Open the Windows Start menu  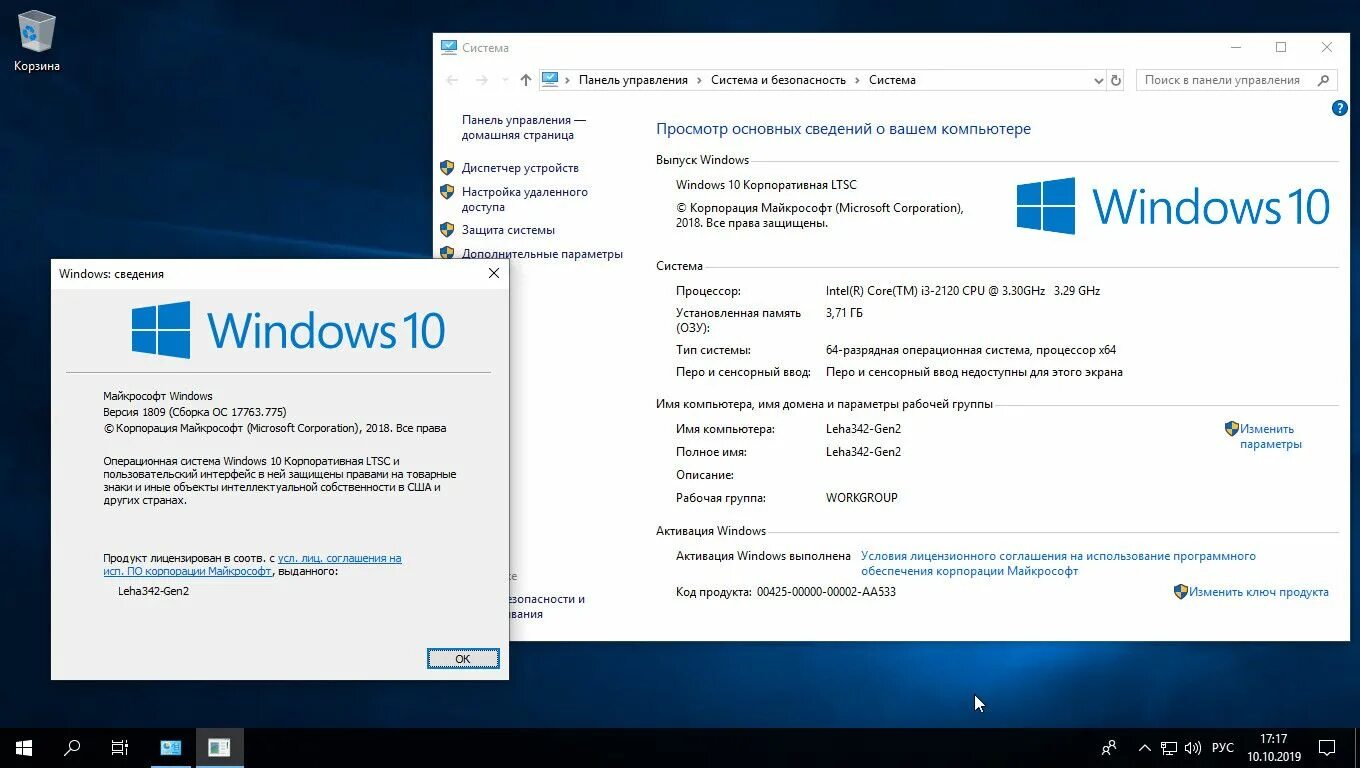24,747
